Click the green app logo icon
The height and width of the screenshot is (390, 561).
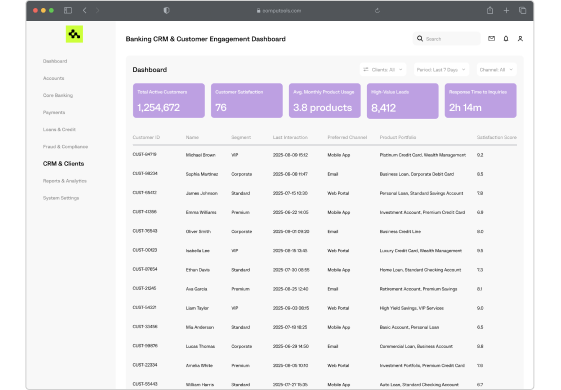click(x=74, y=34)
